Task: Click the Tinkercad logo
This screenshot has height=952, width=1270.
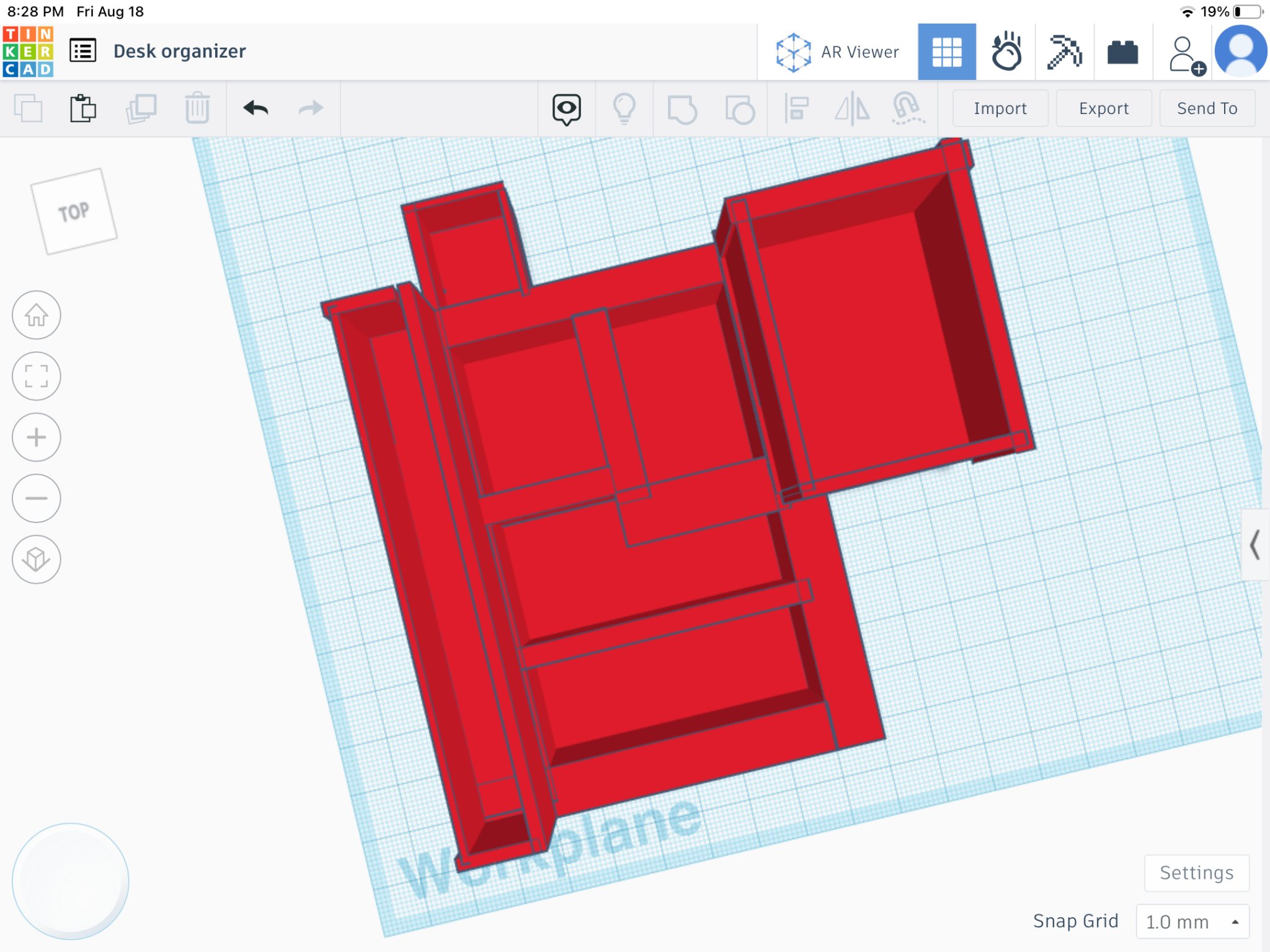Action: (28, 51)
